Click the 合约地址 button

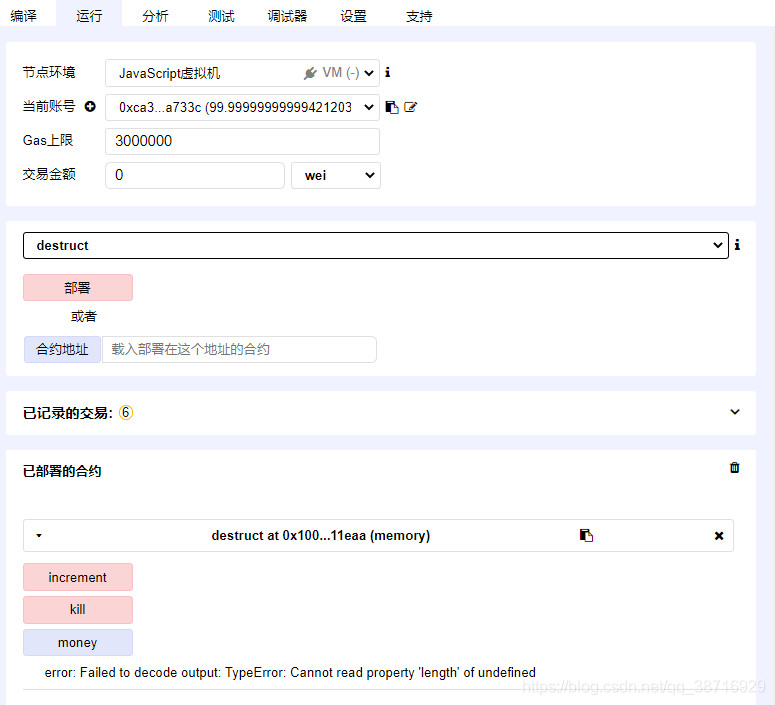click(62, 350)
